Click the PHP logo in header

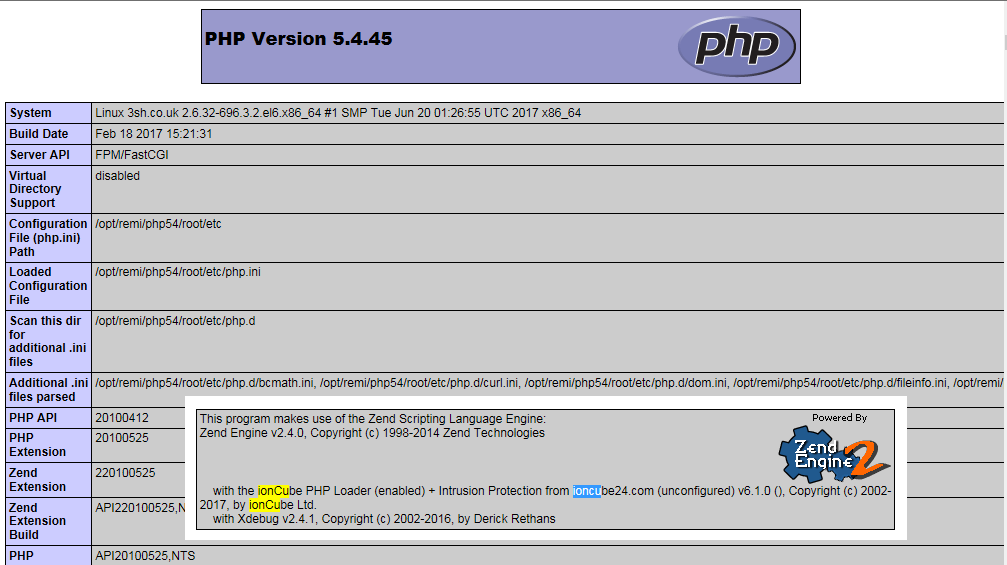[x=737, y=46]
